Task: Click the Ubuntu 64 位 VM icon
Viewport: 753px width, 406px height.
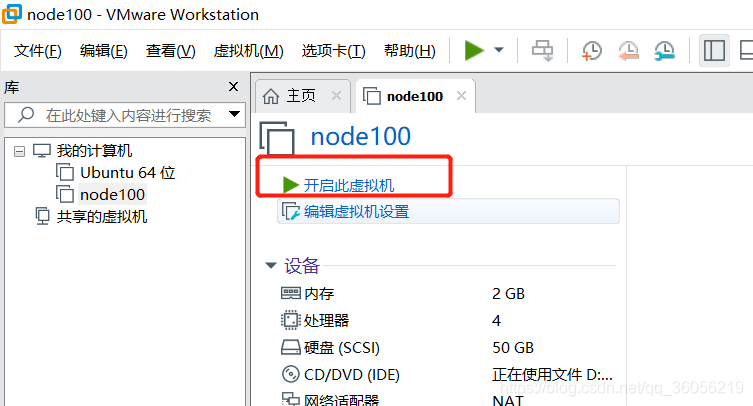Action: [65, 172]
